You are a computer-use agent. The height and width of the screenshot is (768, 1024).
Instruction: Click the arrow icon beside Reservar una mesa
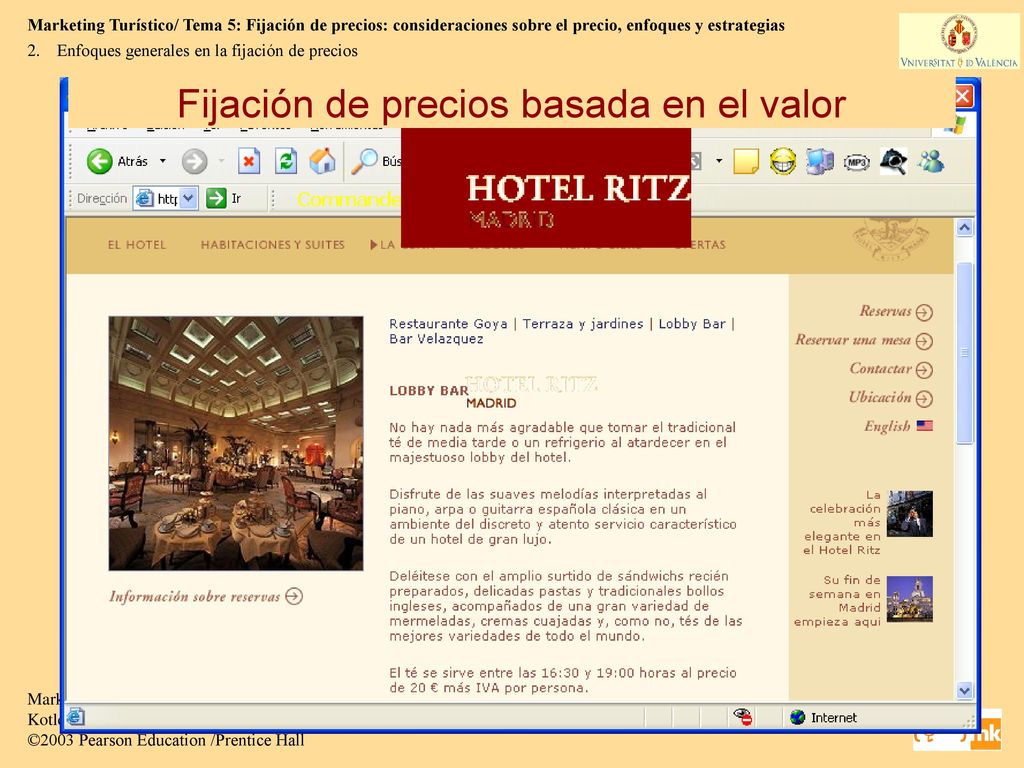[924, 341]
